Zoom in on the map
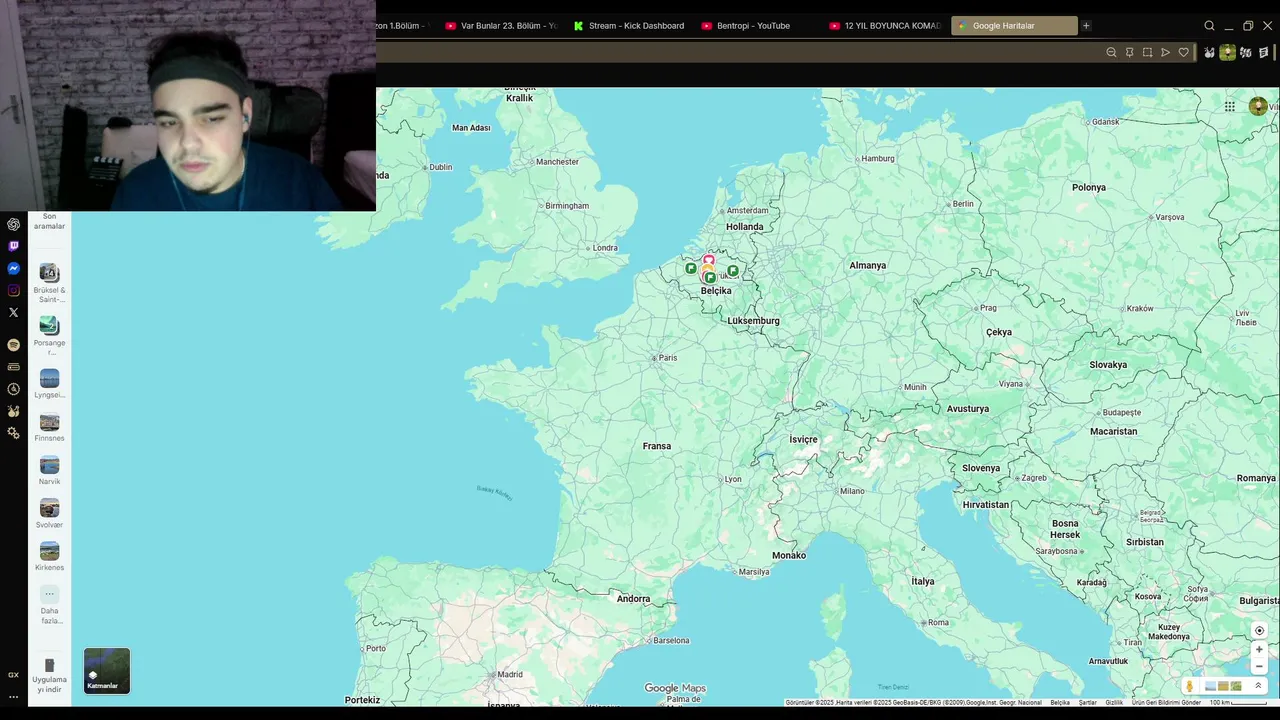Image resolution: width=1280 pixels, height=720 pixels. (x=1259, y=649)
